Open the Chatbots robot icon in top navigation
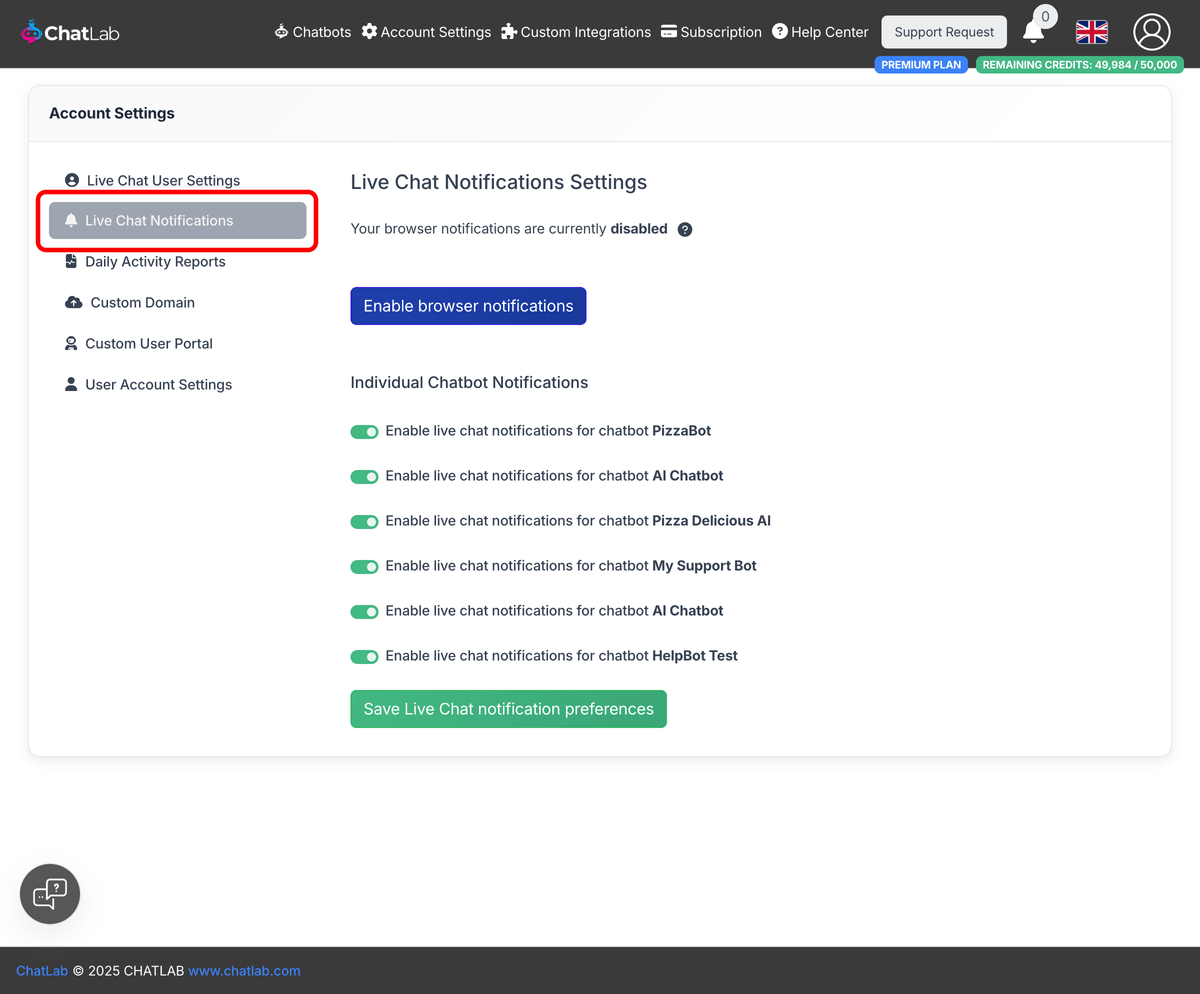This screenshot has width=1200, height=994. pos(279,31)
